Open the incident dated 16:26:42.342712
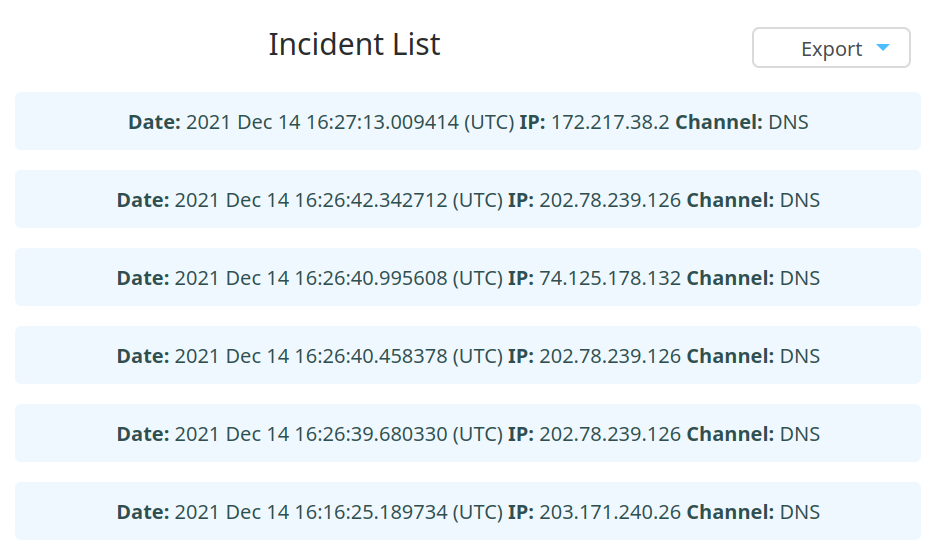Viewport: 931px width, 554px height. pyautogui.click(x=468, y=199)
